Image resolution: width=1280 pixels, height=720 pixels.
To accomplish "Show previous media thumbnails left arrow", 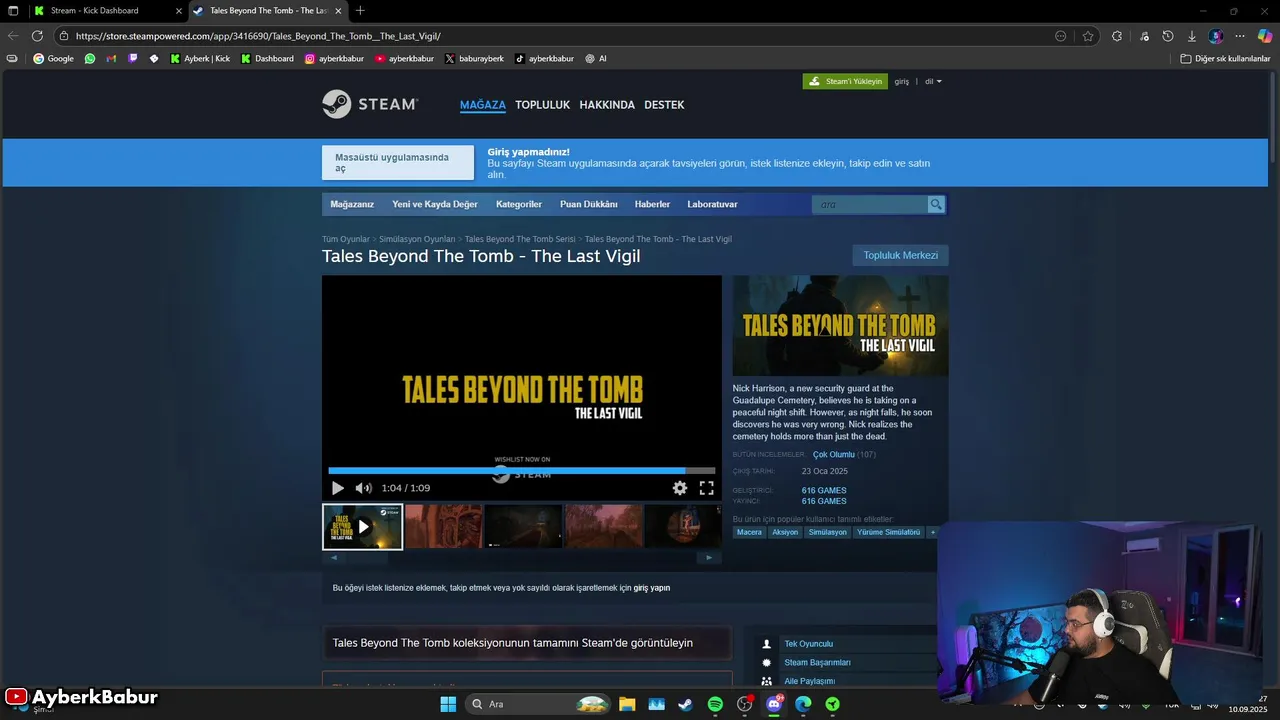I will 334,557.
